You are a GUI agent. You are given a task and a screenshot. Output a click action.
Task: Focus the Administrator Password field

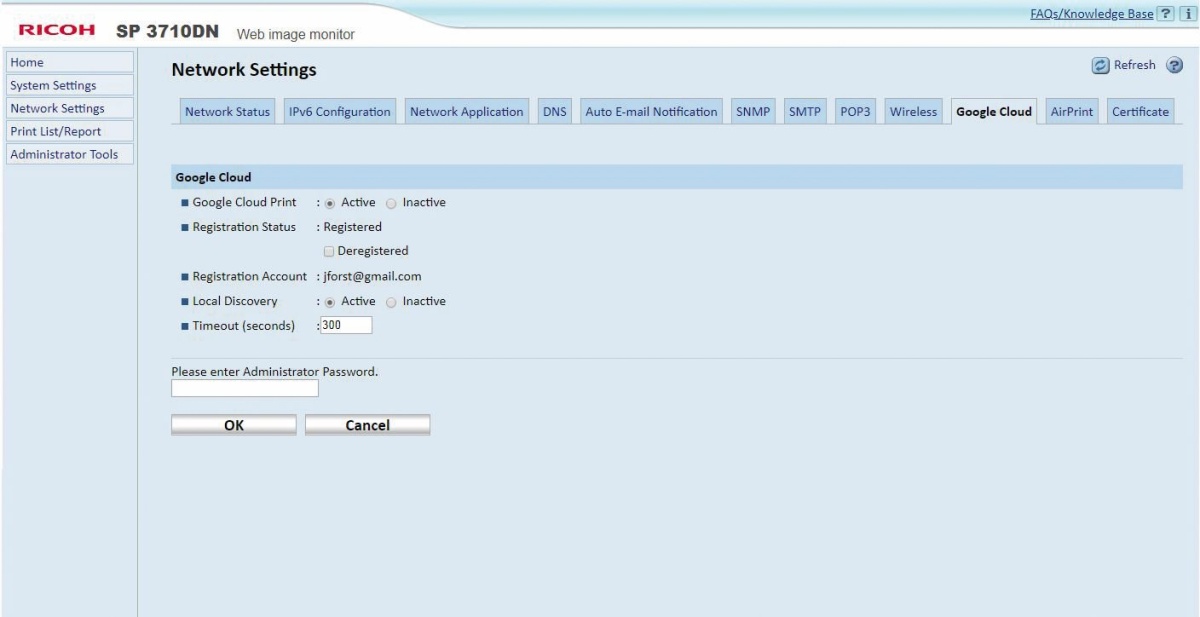click(245, 388)
